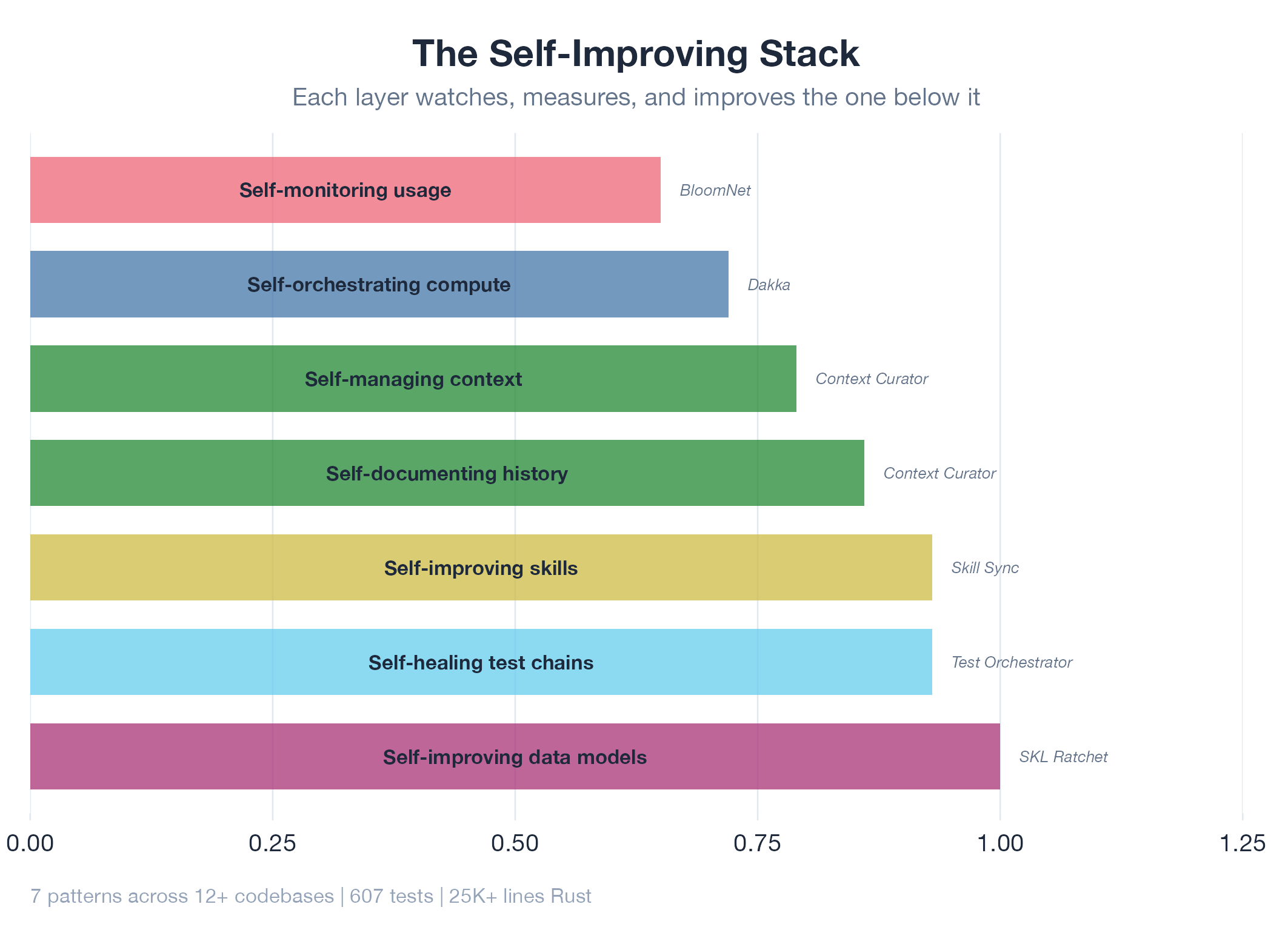Select the Test Orchestrator label
Viewport: 1288px width, 930px height.
coord(1012,662)
